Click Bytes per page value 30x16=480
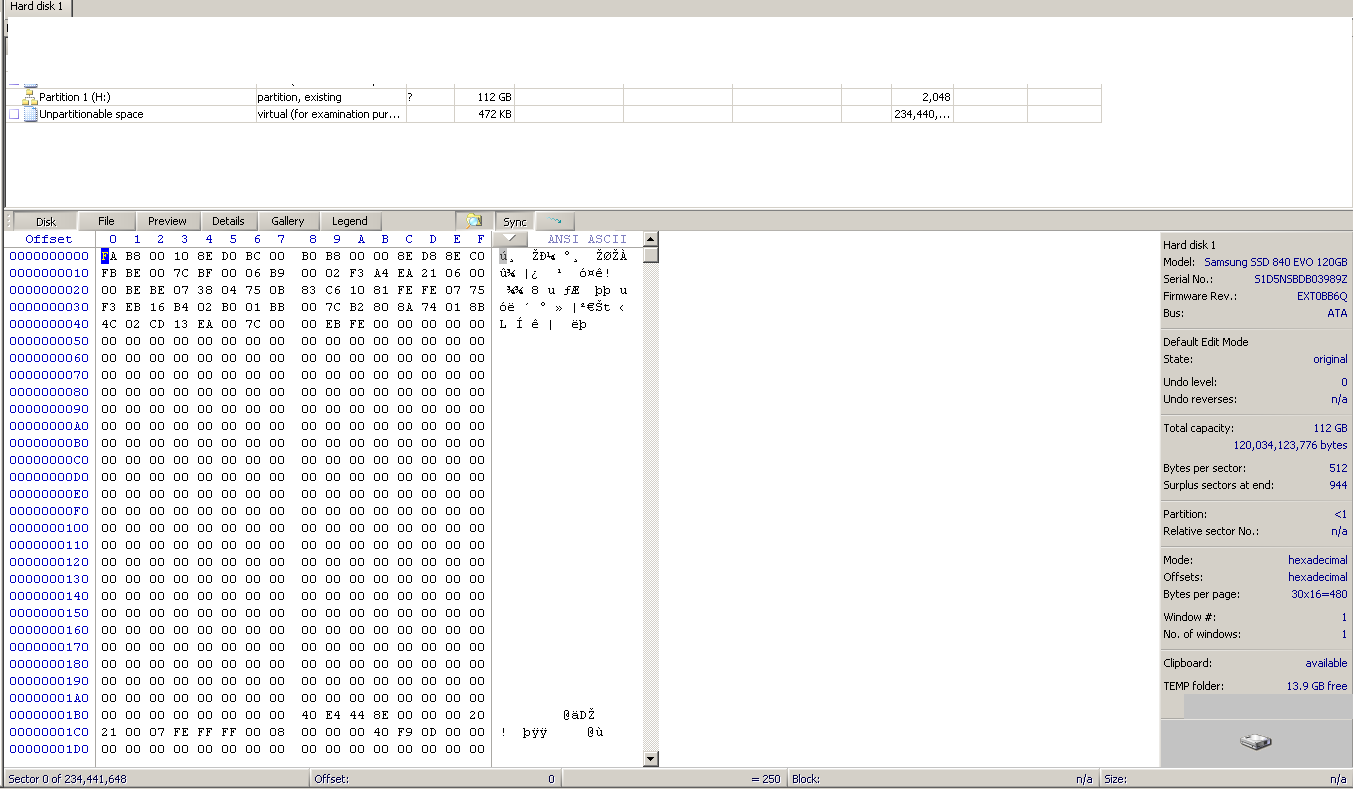Viewport: 1353px width, 790px height. 1319,594
